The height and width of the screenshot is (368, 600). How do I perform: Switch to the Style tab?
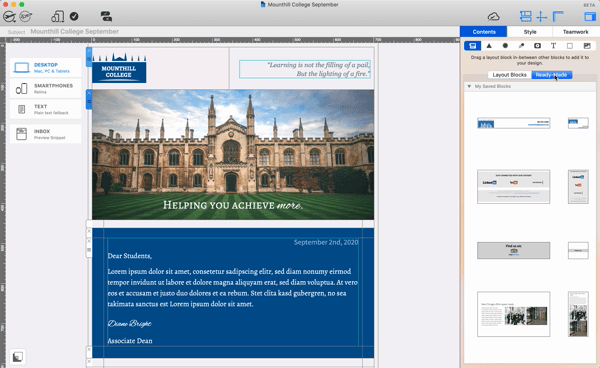(530, 32)
